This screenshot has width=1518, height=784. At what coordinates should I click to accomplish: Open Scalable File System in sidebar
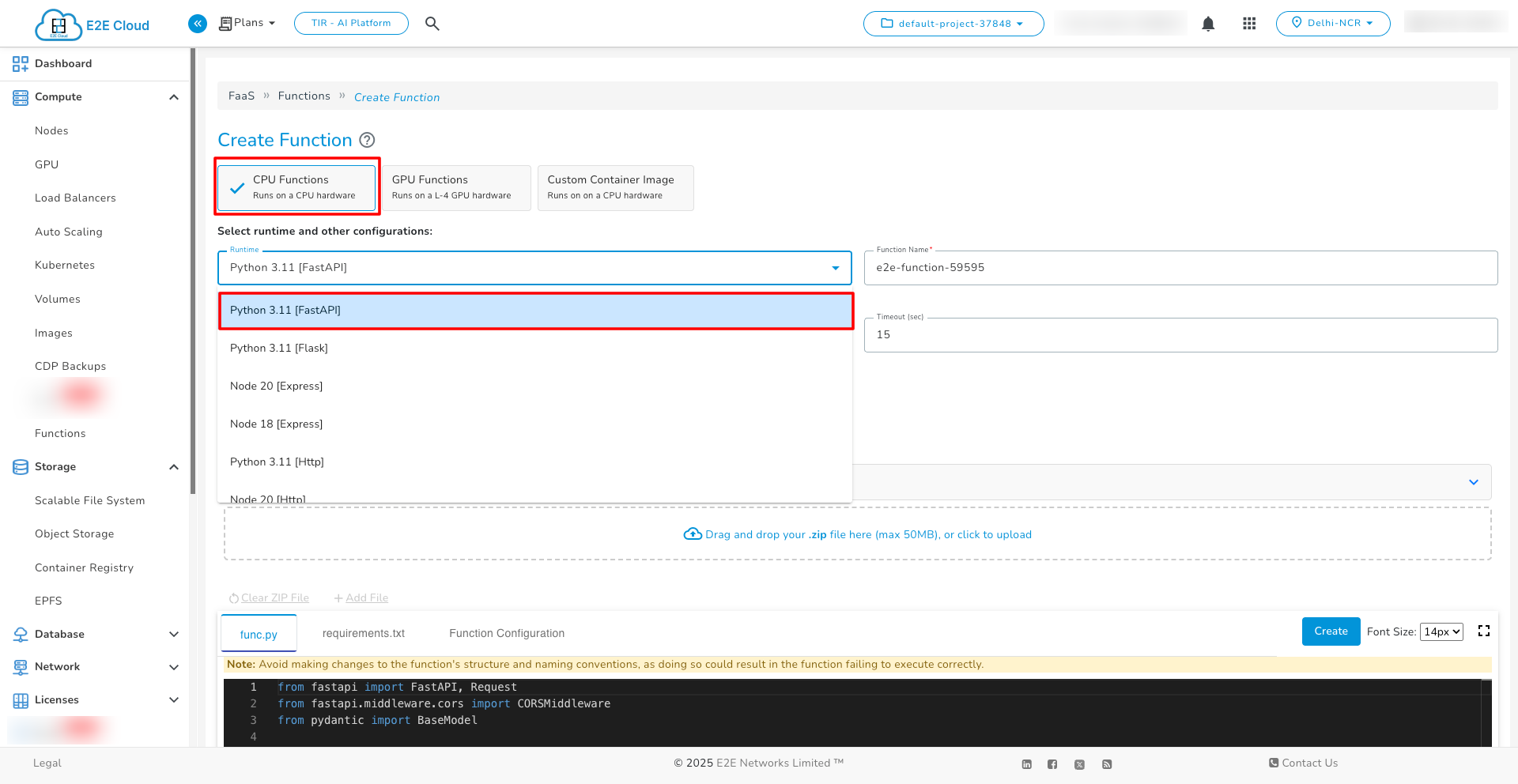[90, 501]
